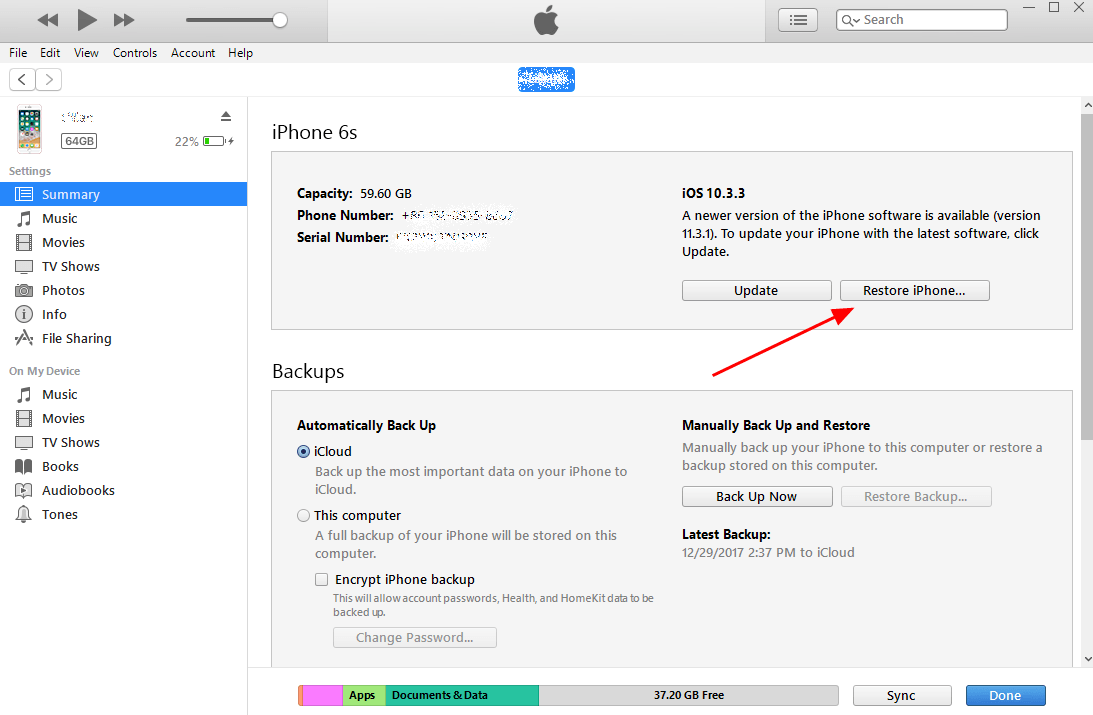Open Audiobooks under On My Device

click(x=123, y=491)
